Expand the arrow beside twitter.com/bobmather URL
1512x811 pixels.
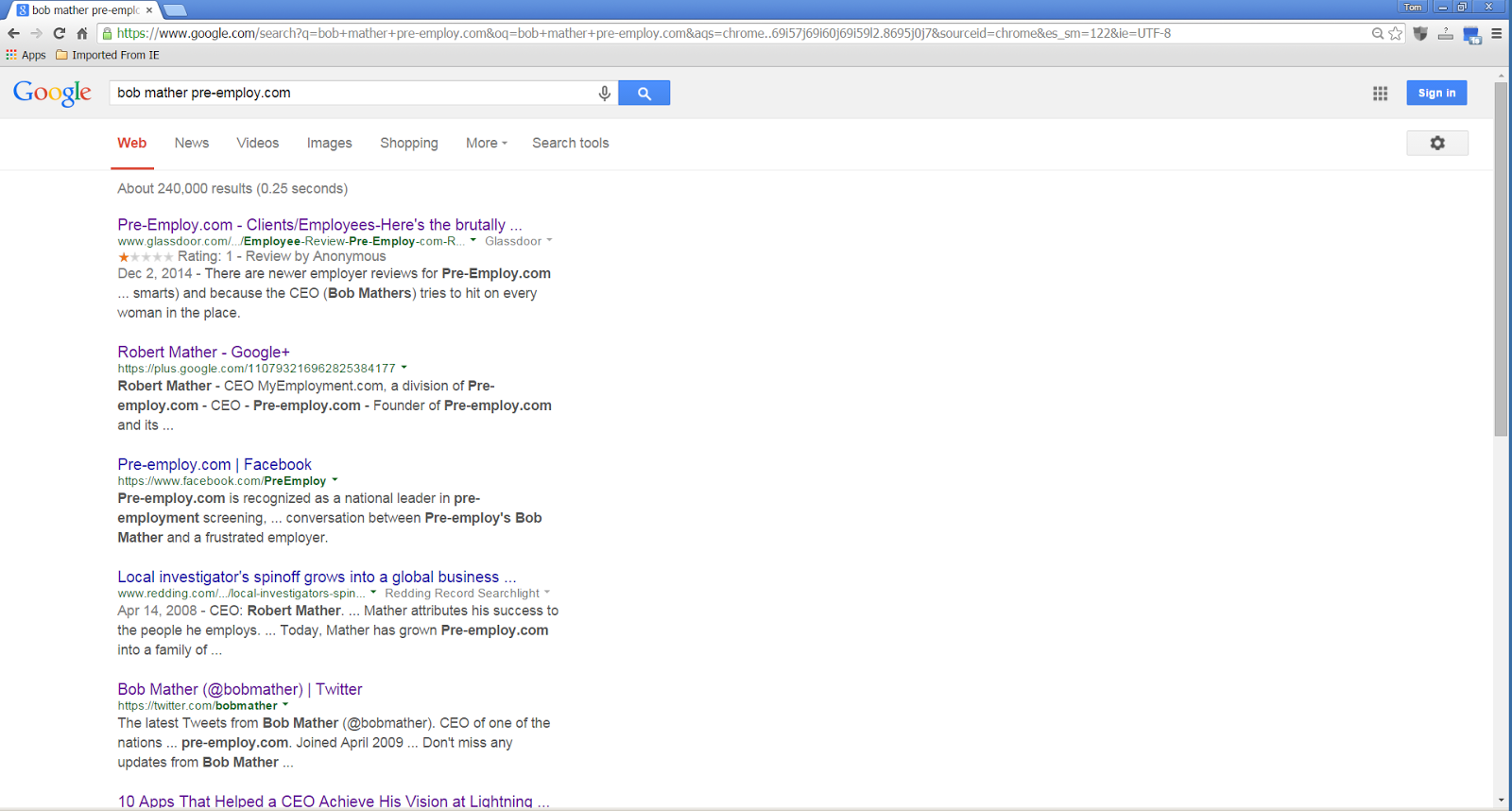(285, 705)
